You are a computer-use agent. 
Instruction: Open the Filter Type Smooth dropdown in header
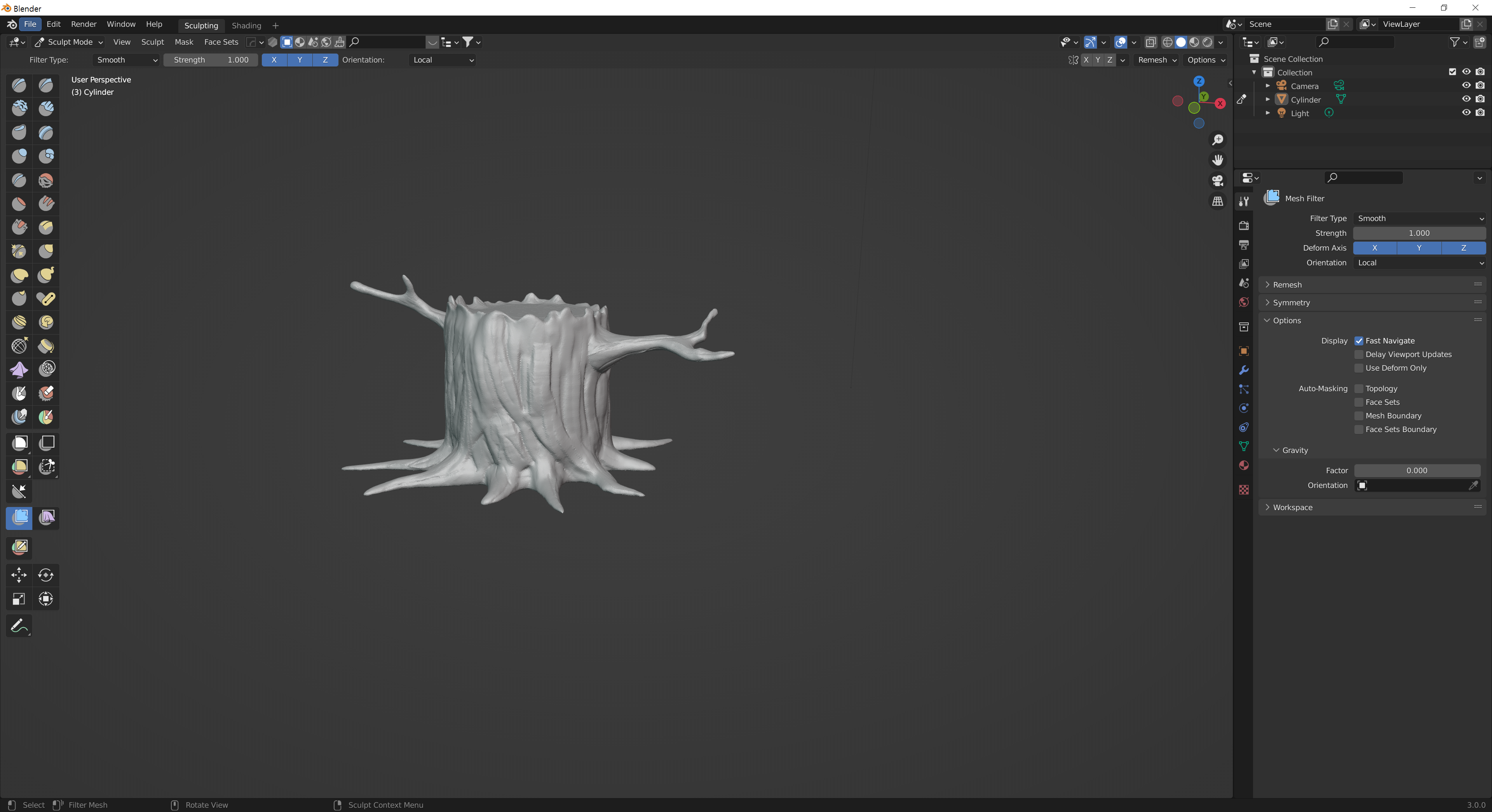click(125, 60)
